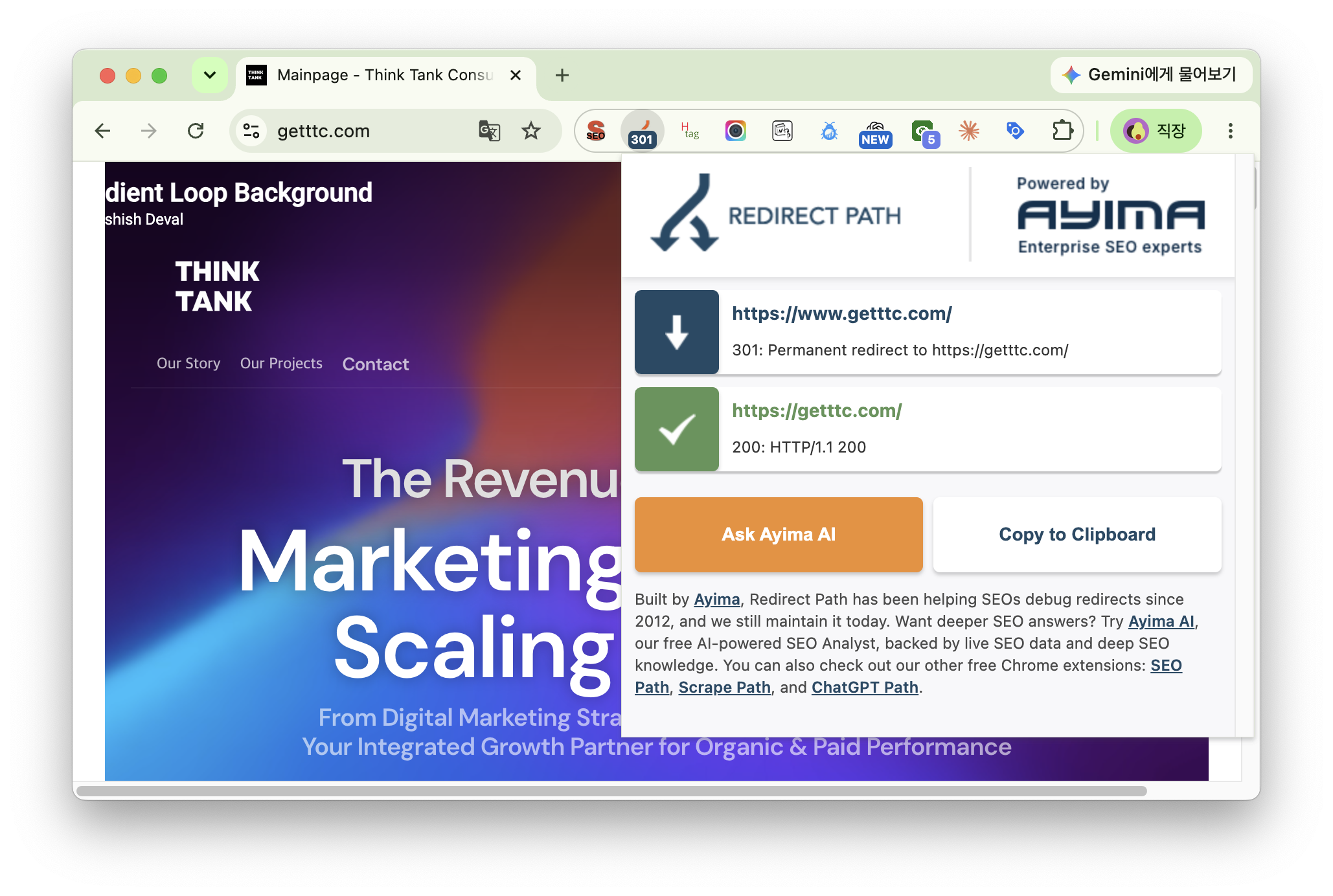
Task: Open the https://www.getttc.com/ redirect URL
Action: (842, 313)
